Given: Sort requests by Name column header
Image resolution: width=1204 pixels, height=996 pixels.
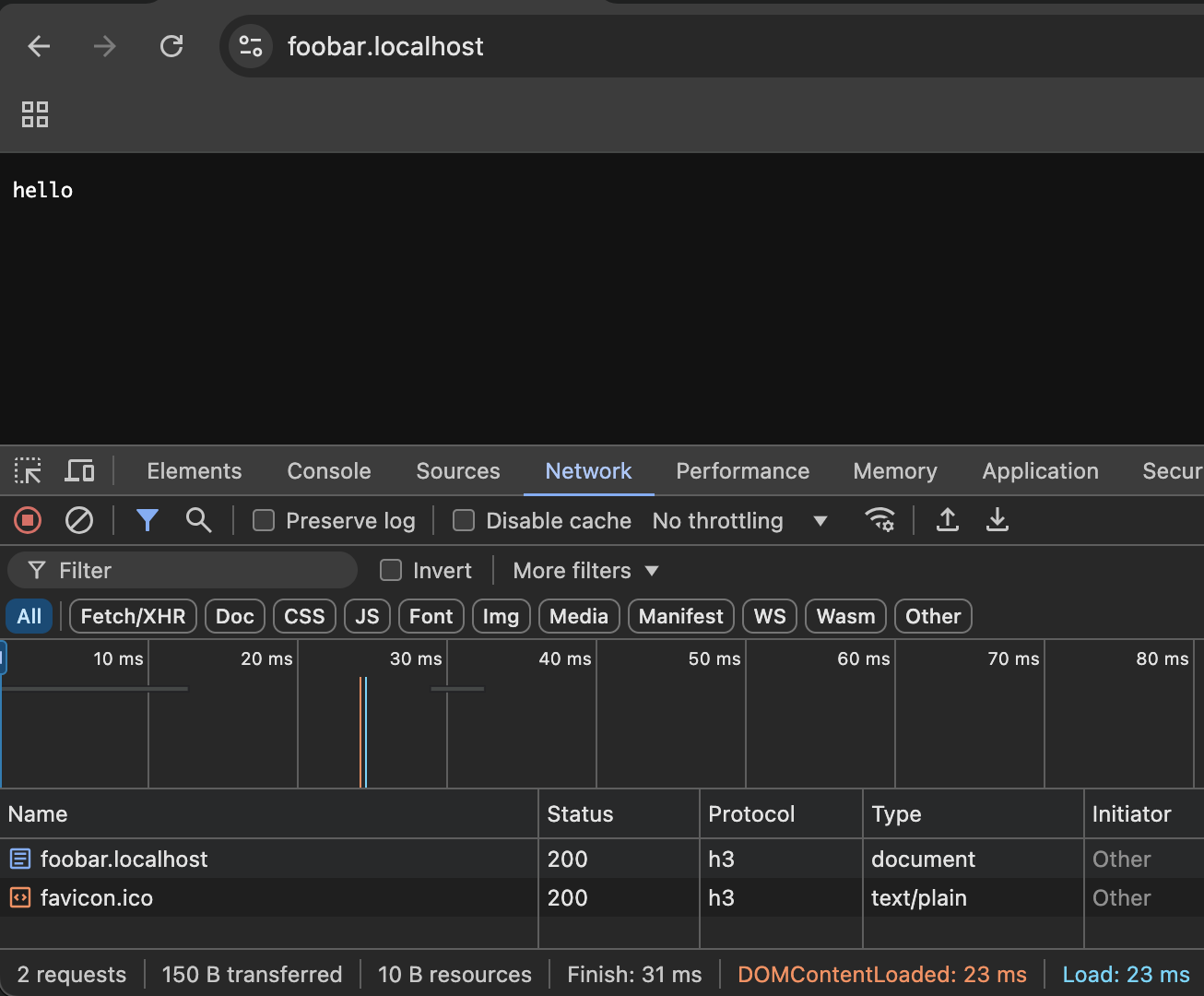Looking at the screenshot, I should tap(269, 814).
